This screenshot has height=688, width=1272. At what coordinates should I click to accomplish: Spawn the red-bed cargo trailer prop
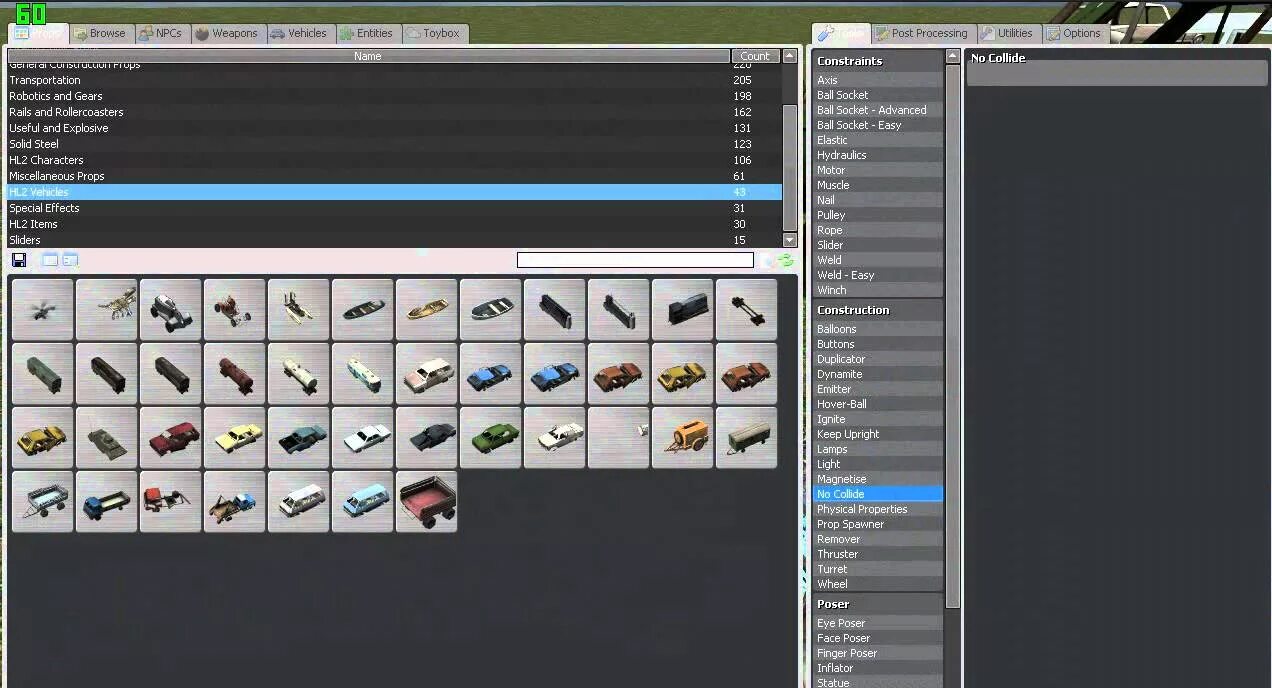pyautogui.click(x=427, y=502)
